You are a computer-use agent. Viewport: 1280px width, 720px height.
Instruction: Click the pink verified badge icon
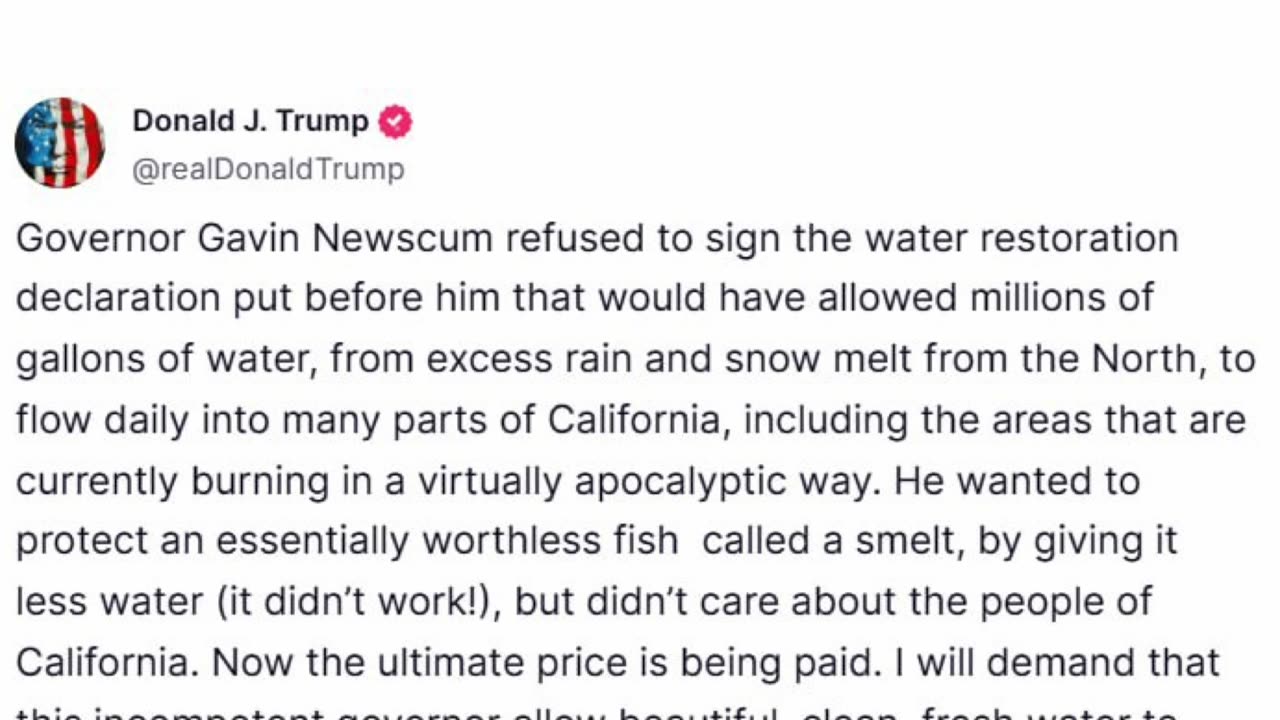coord(395,122)
